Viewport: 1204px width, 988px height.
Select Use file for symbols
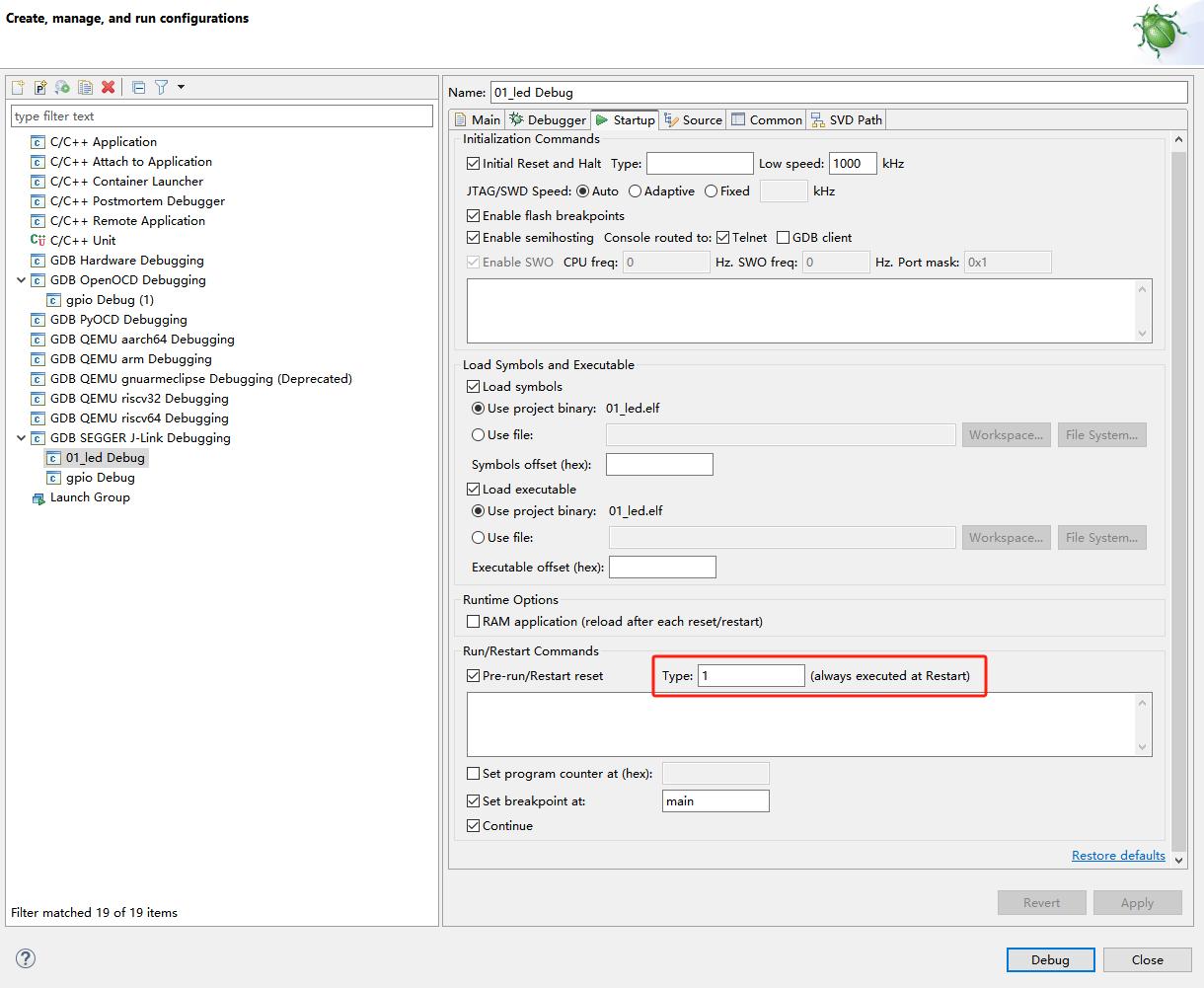[x=479, y=435]
